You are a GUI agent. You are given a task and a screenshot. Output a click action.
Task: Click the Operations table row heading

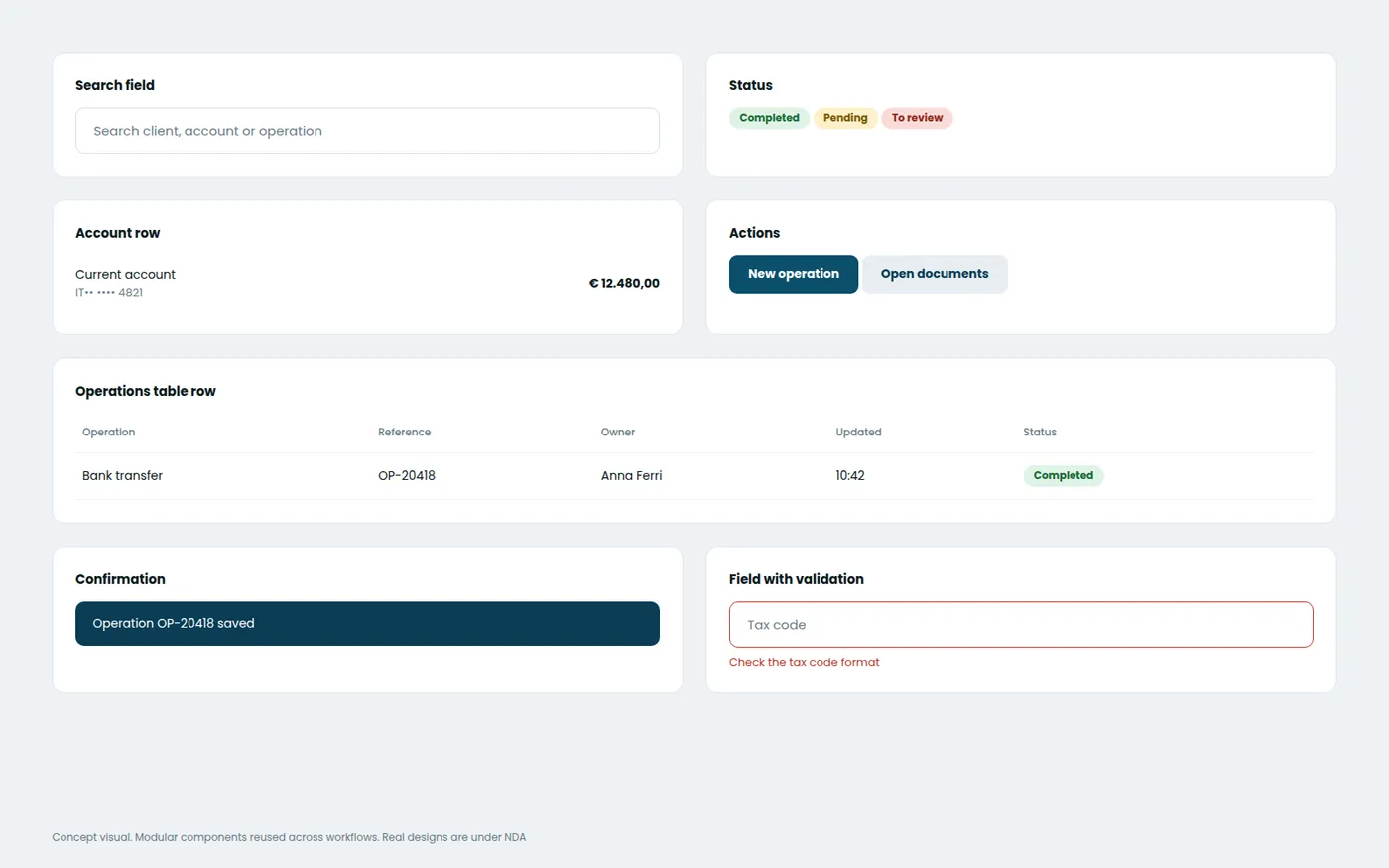coord(146,391)
